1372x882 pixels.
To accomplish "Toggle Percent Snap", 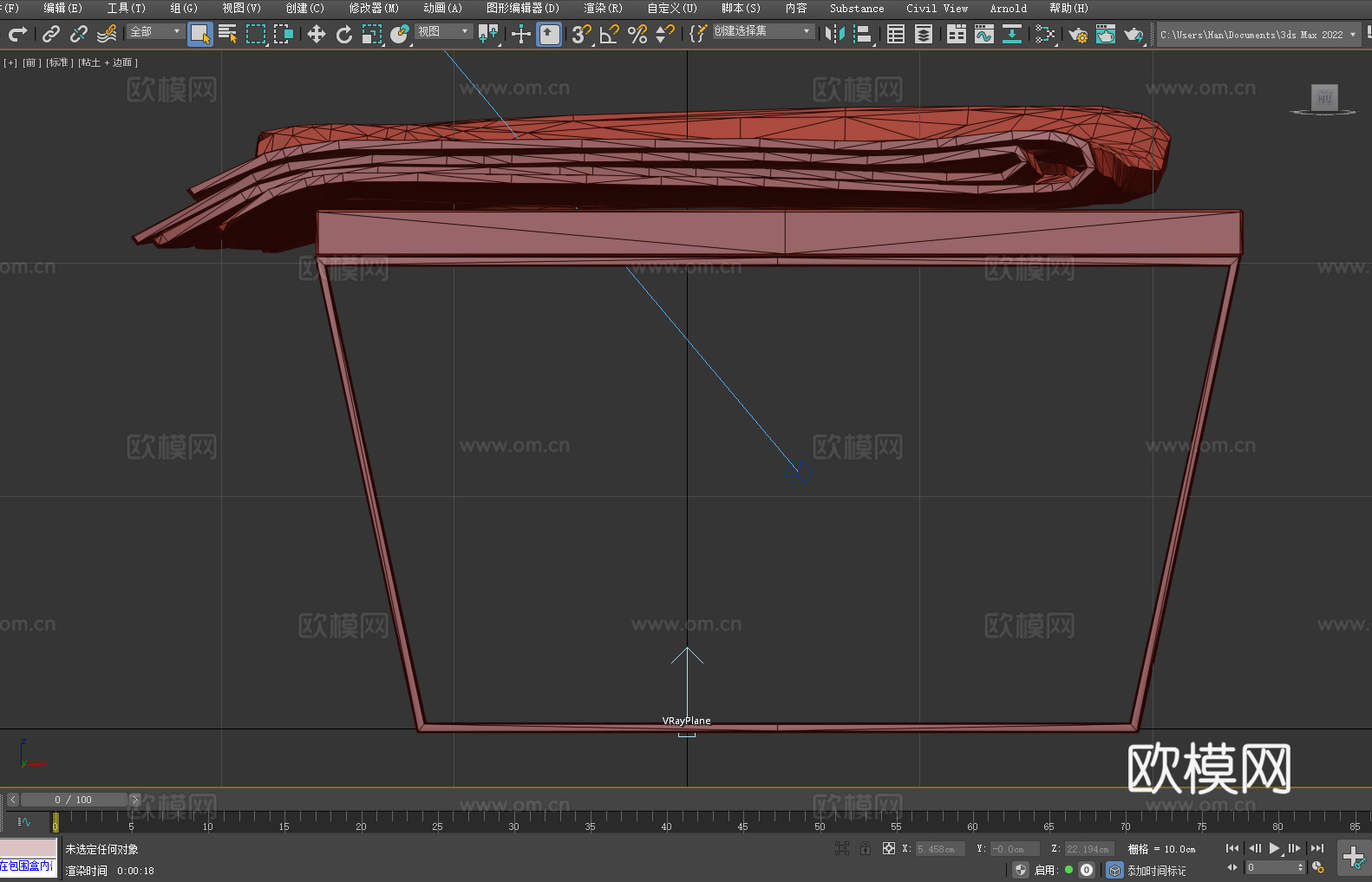I will pyautogui.click(x=637, y=34).
